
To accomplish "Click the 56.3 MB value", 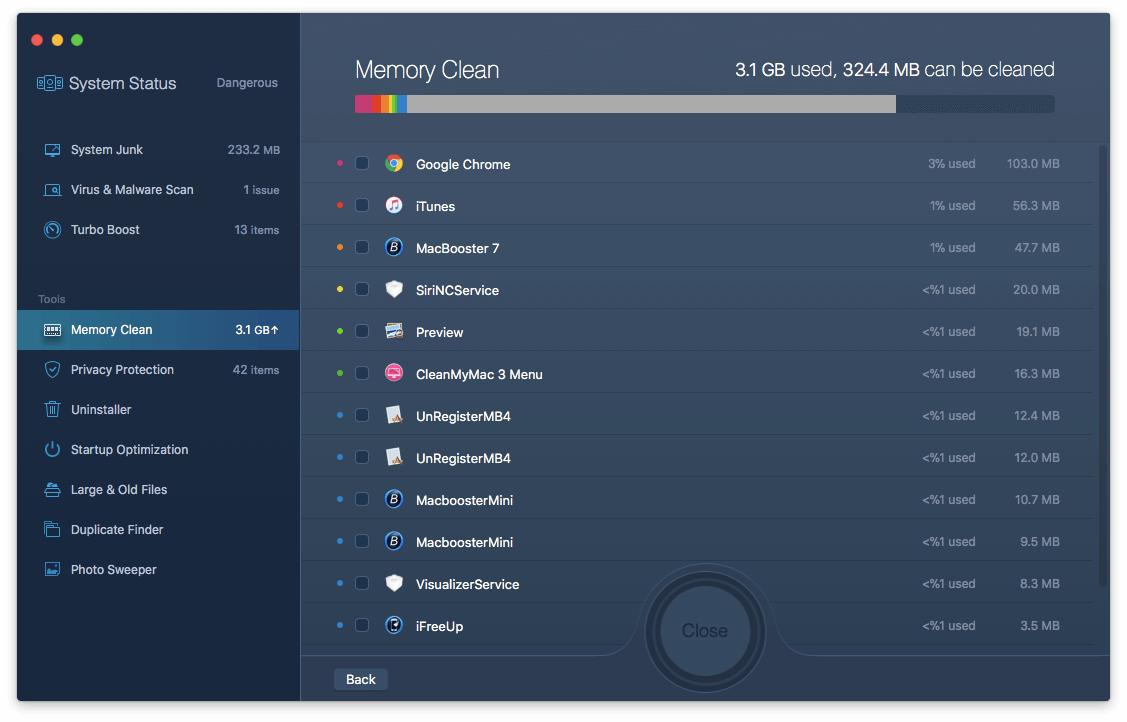I will click(1036, 205).
